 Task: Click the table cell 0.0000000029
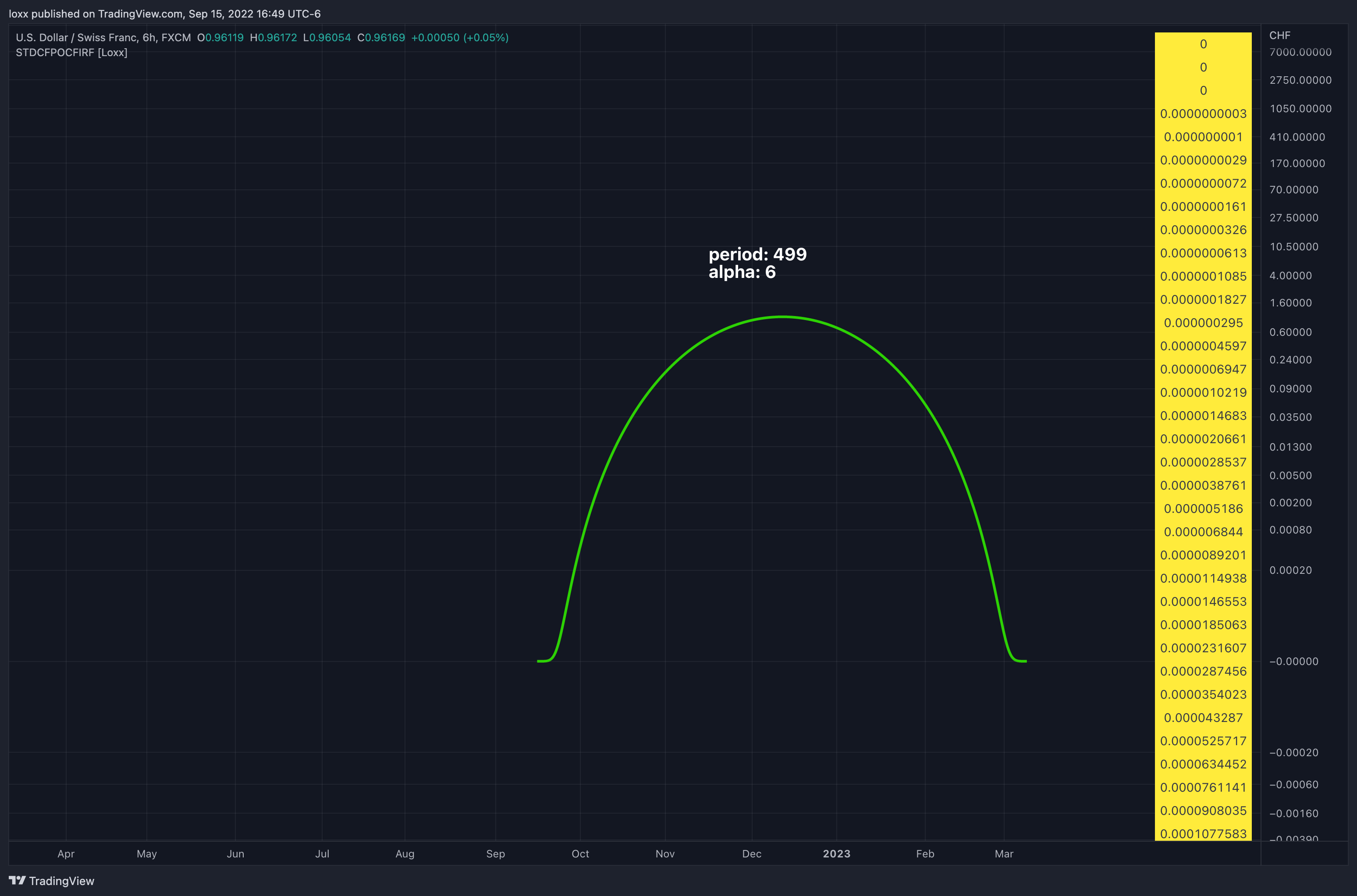click(1203, 160)
